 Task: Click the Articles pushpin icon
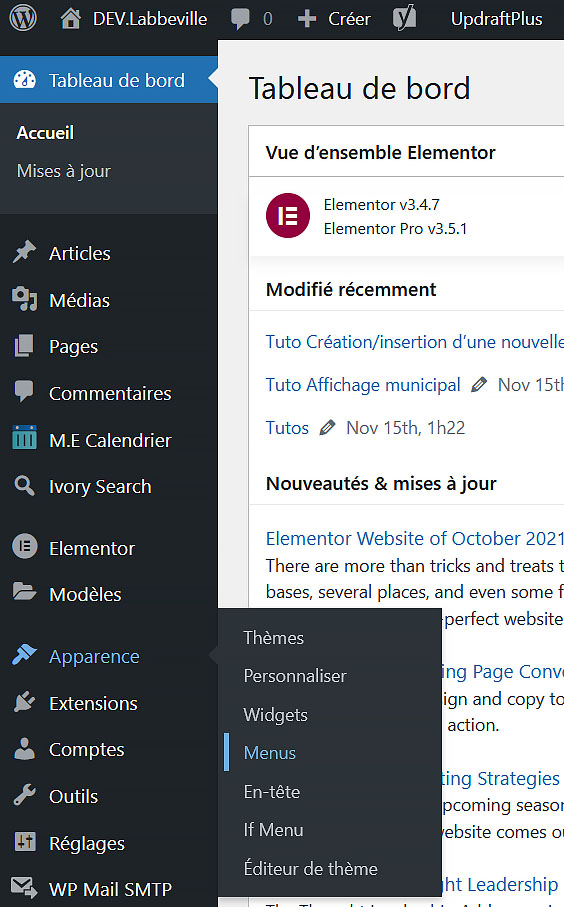24,252
